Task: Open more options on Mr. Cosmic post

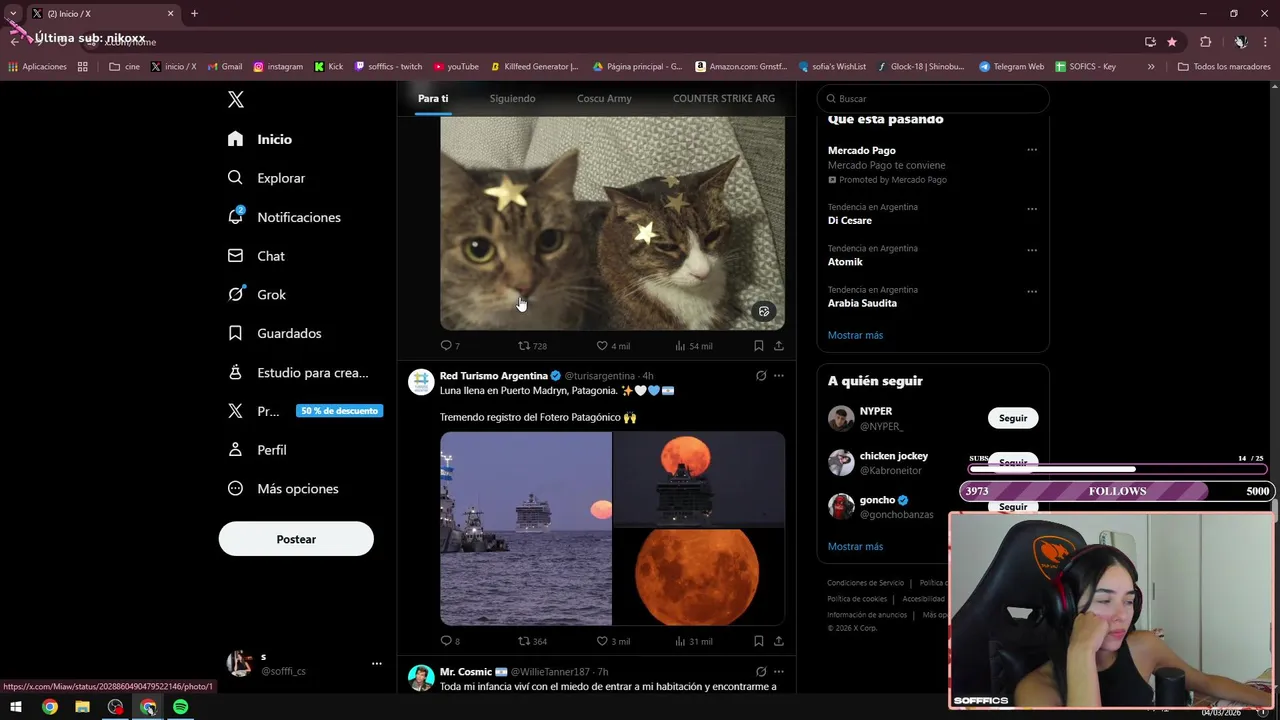Action: tap(779, 672)
